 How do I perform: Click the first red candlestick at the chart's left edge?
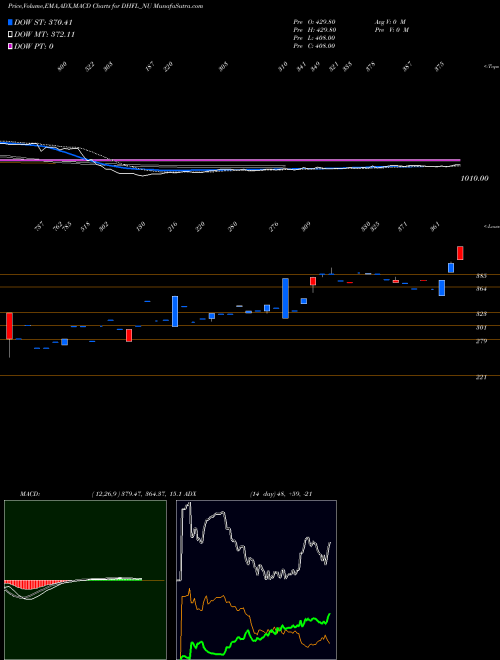coord(9,326)
